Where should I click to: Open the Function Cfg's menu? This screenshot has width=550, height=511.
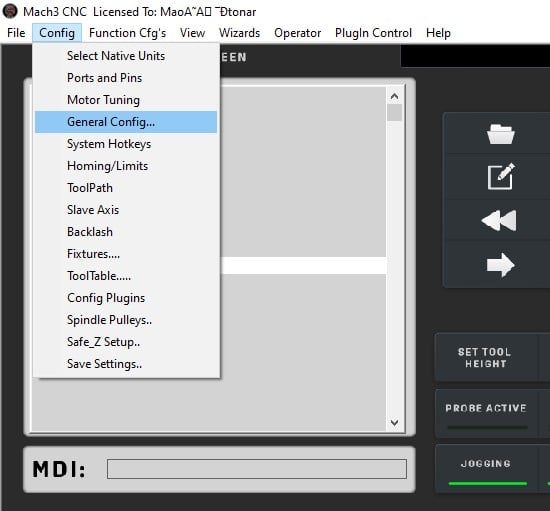127,33
